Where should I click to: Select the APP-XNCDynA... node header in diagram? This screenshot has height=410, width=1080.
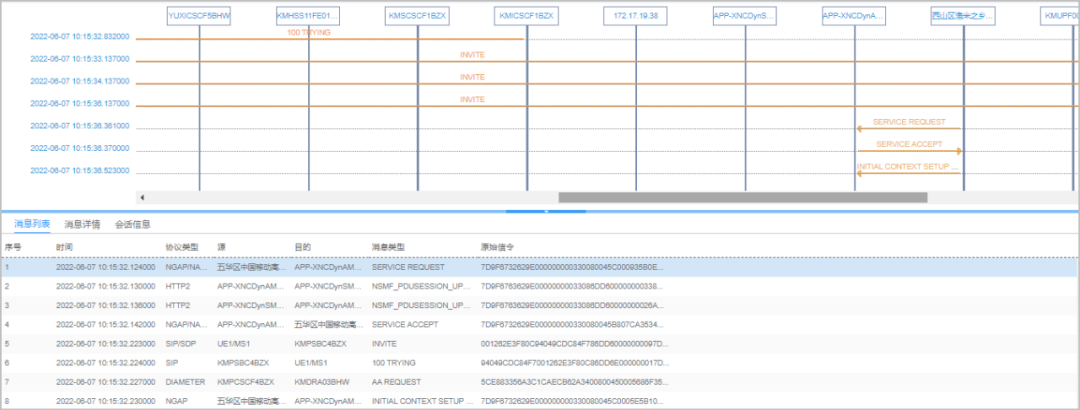pyautogui.click(x=854, y=15)
